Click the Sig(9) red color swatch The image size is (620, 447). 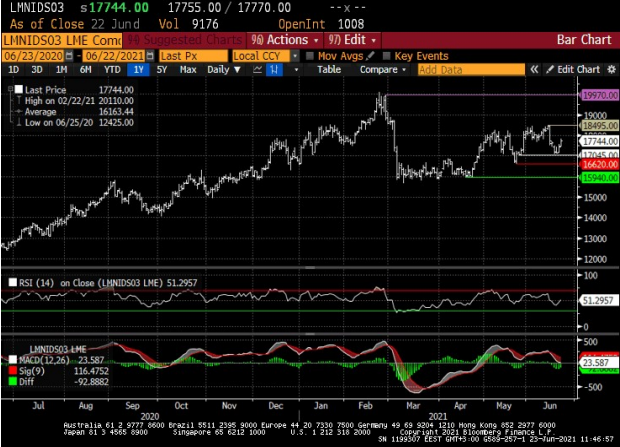(x=13, y=371)
